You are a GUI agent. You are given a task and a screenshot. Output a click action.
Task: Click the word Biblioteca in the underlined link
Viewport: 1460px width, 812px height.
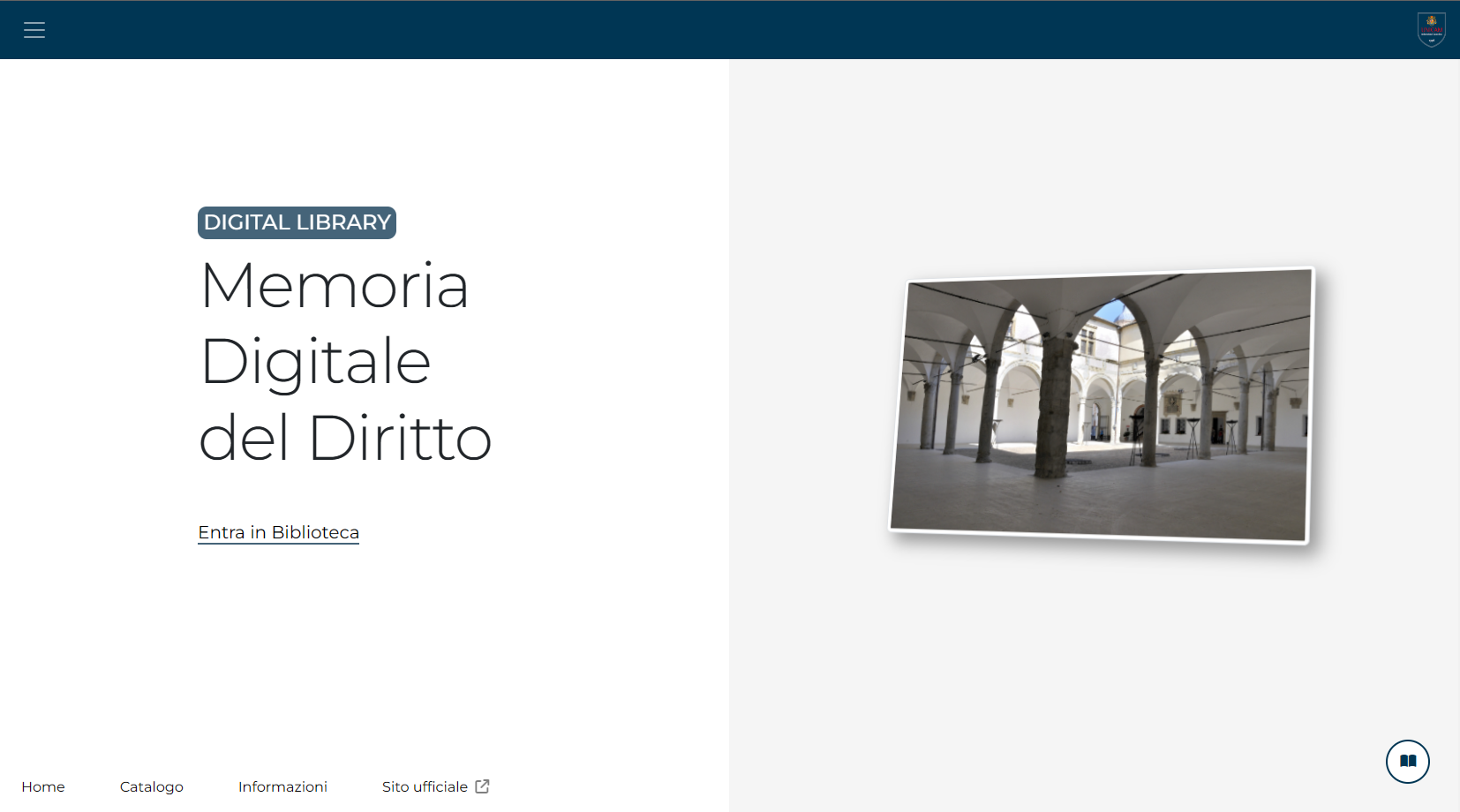click(315, 532)
